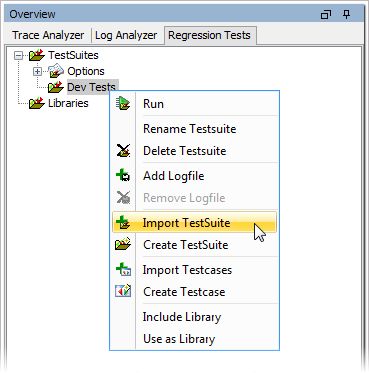
Task: Collapse the TestSuites tree node
Action: tap(19, 55)
